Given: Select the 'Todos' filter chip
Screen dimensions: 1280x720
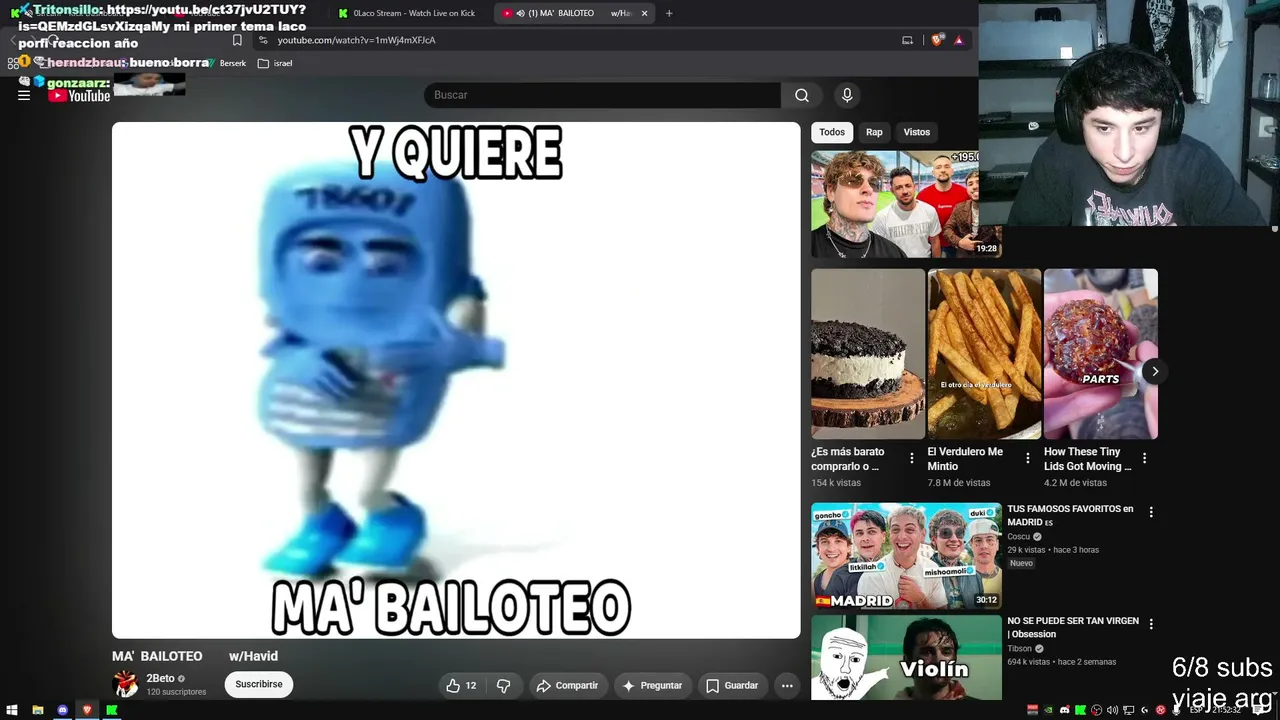Looking at the screenshot, I should coord(832,132).
